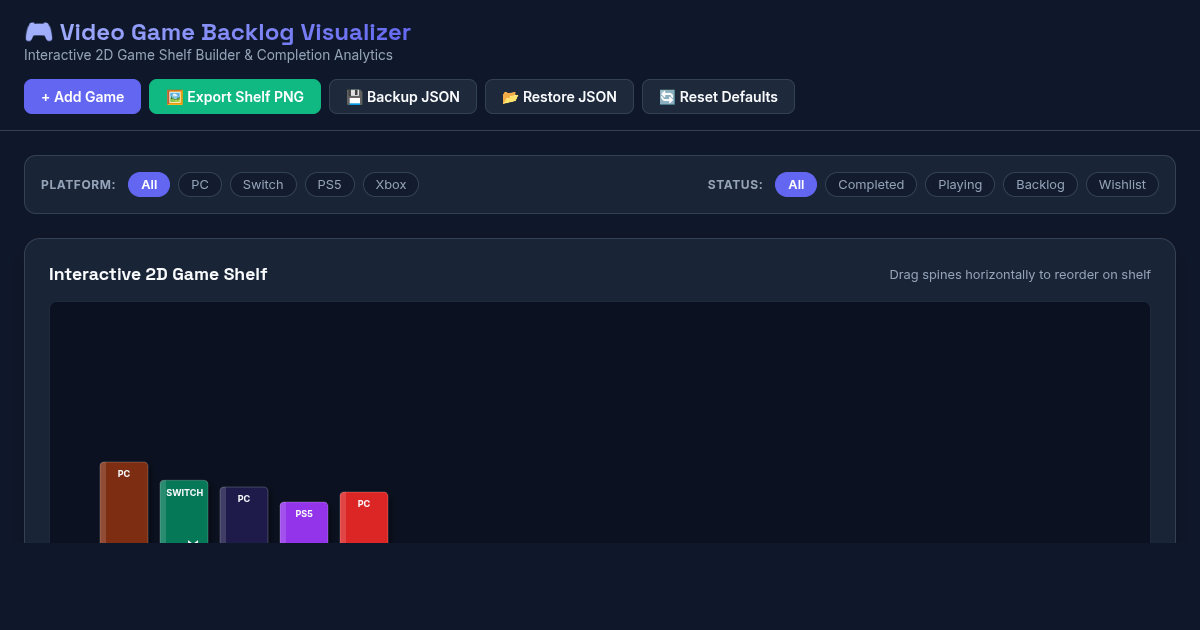Viewport: 1200px width, 630px height.
Task: Filter games by Completed status
Action: pyautogui.click(x=871, y=185)
